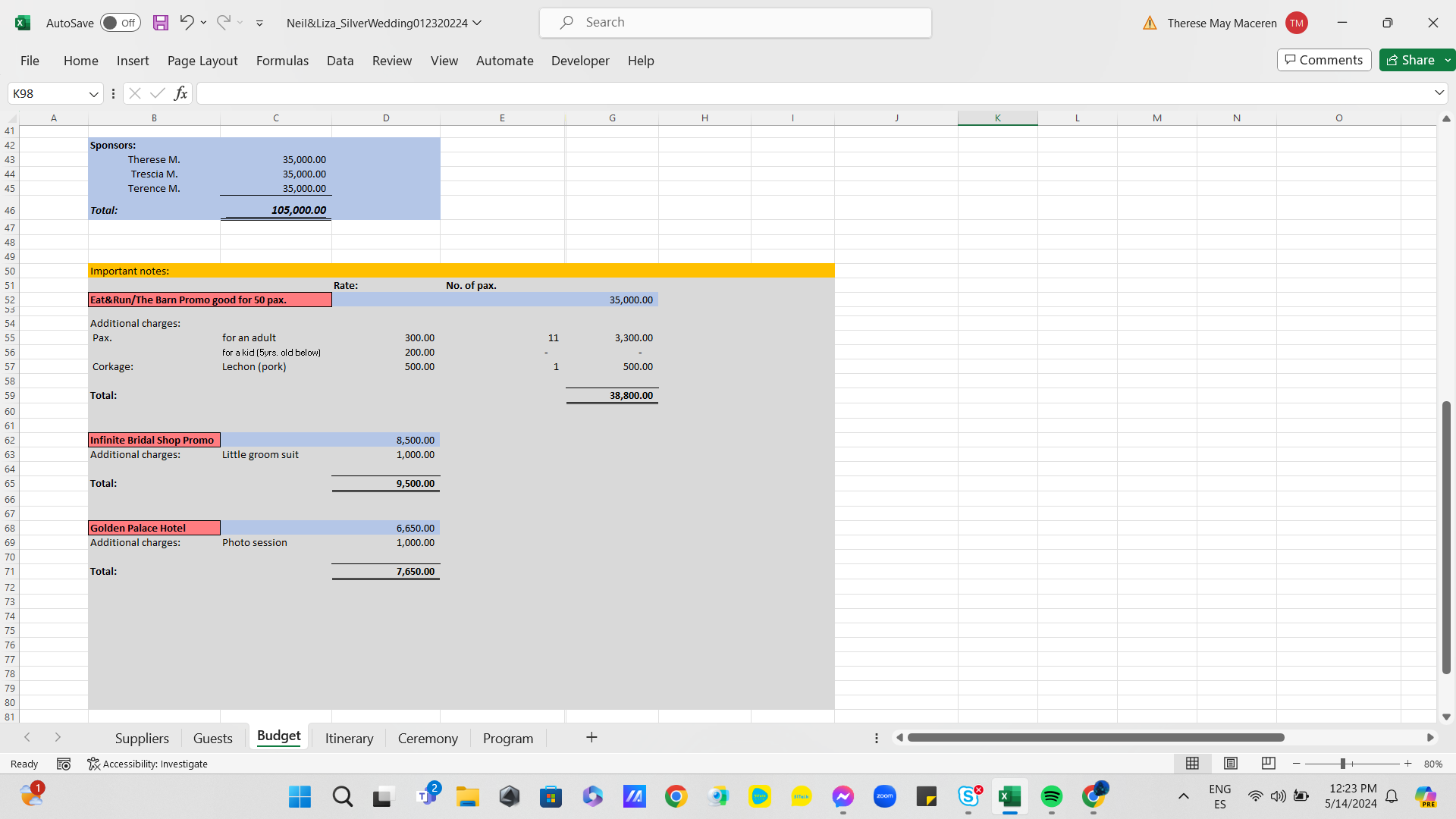Open the macro recording status bar icon
Viewport: 1456px width, 819px height.
pyautogui.click(x=64, y=764)
